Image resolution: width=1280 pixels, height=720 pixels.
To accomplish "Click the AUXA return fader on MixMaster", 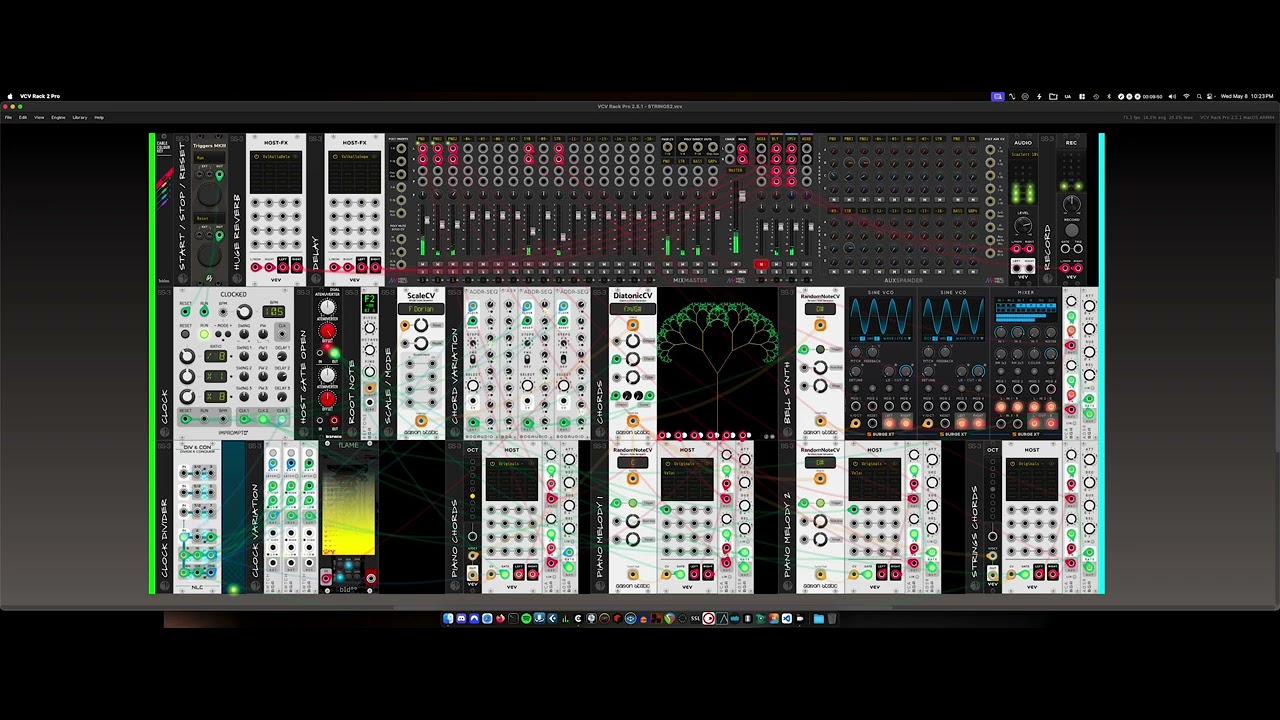I will [x=765, y=226].
